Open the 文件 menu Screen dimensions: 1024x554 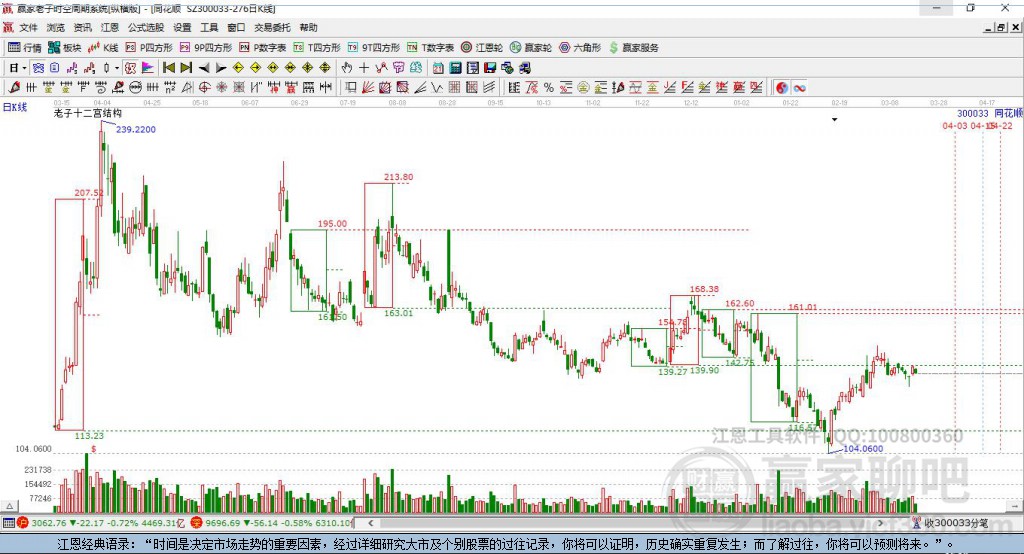(x=28, y=27)
